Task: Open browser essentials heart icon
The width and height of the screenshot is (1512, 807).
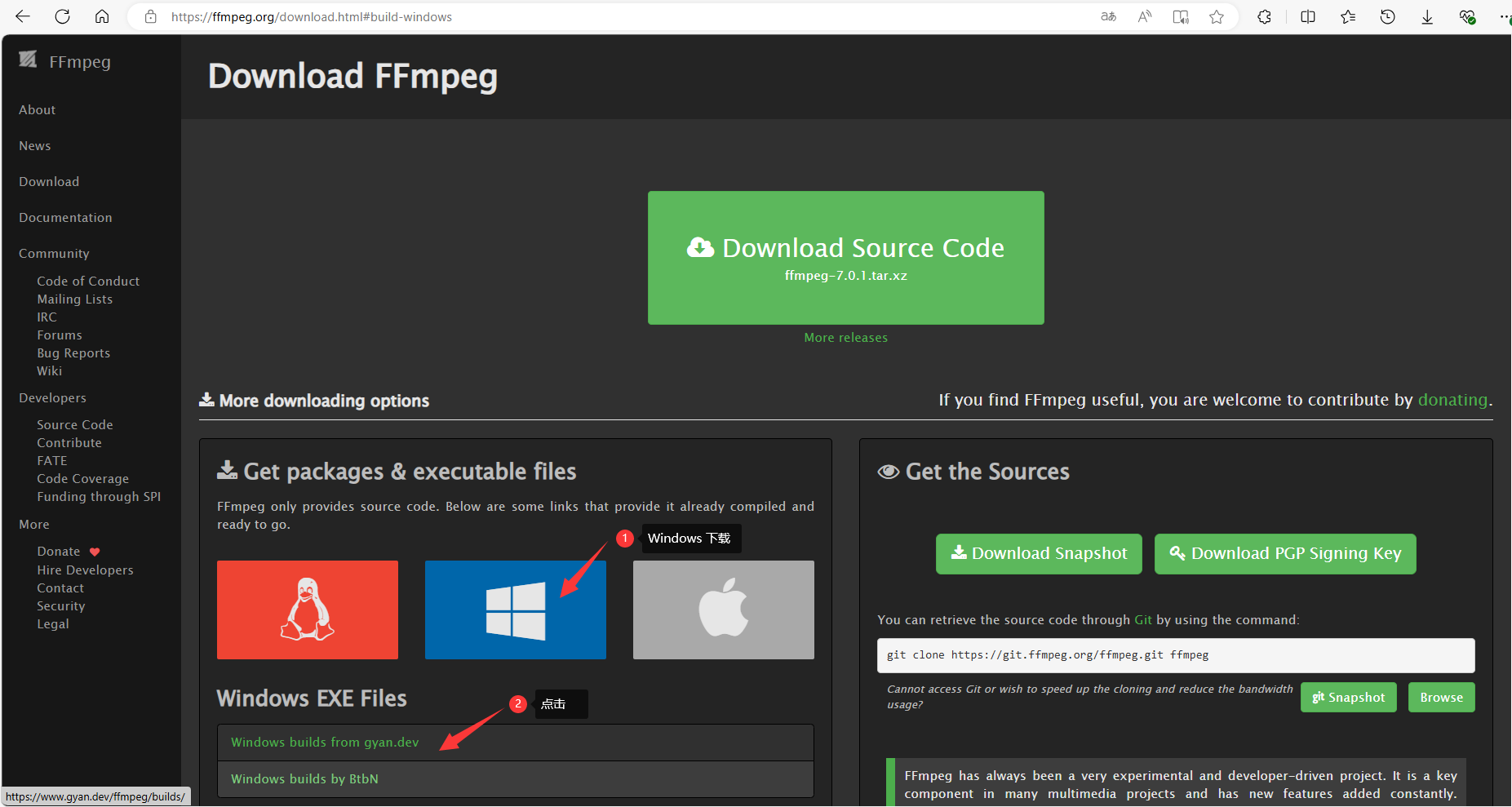Action: pos(1467,16)
